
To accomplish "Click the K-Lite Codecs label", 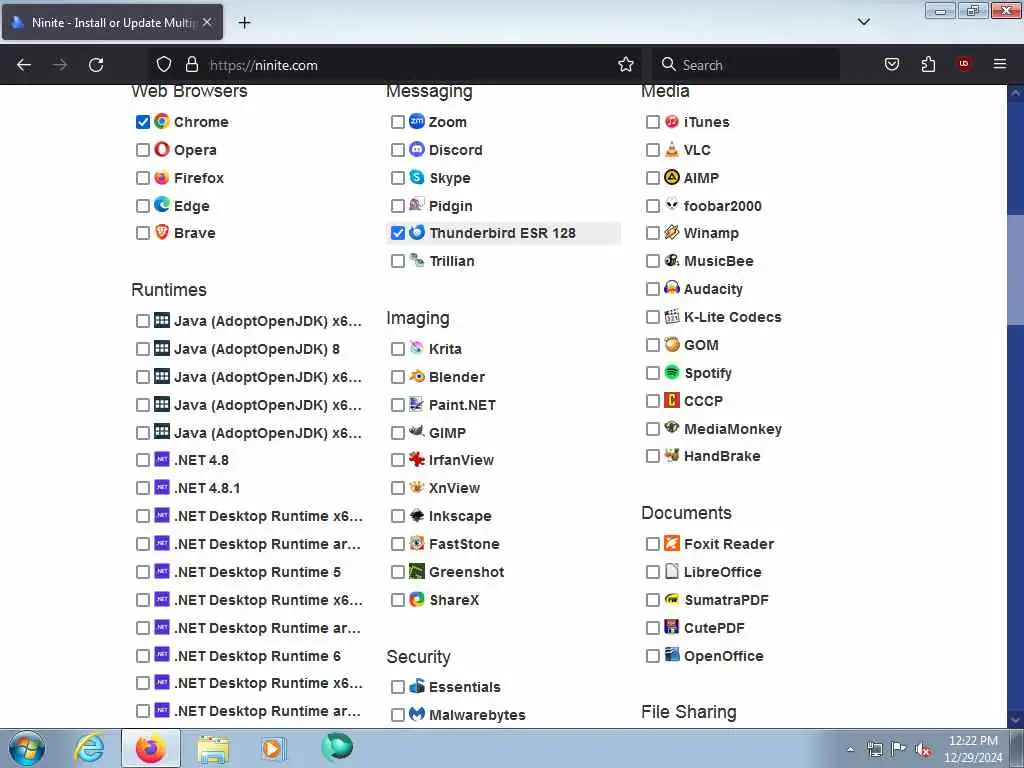I will click(733, 317).
